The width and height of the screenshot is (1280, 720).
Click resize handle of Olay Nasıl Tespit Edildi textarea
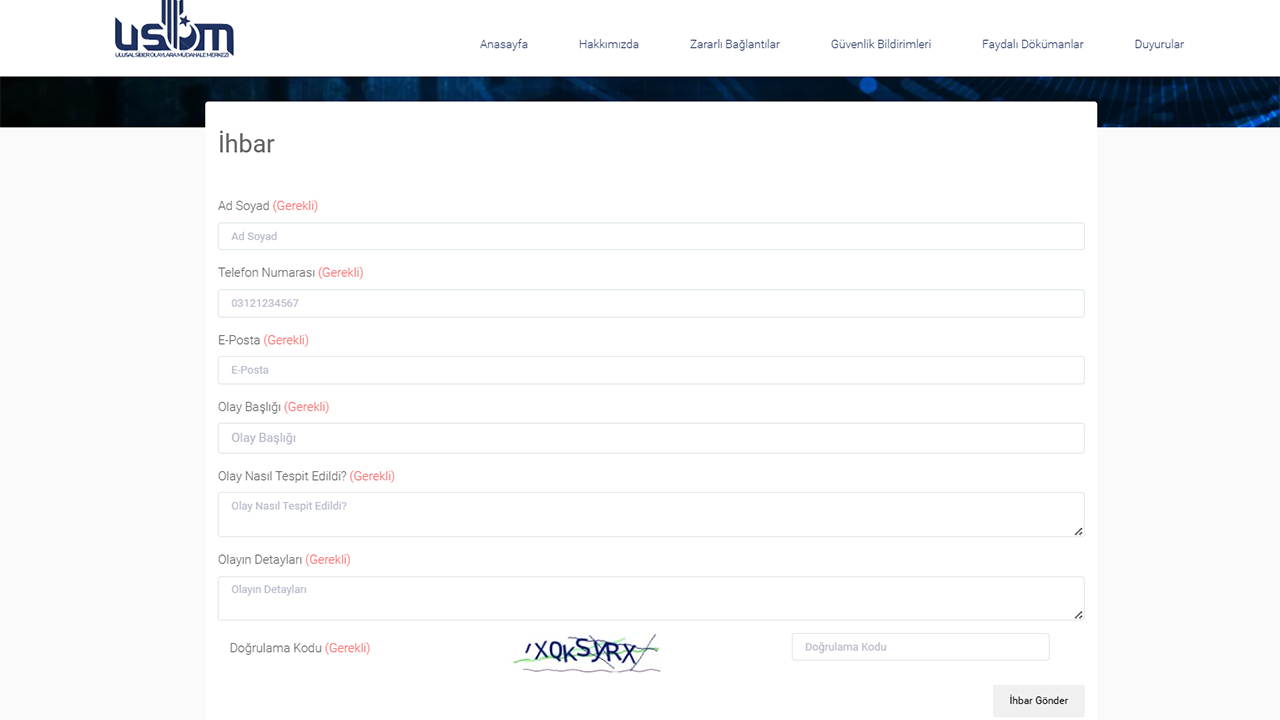[1078, 531]
